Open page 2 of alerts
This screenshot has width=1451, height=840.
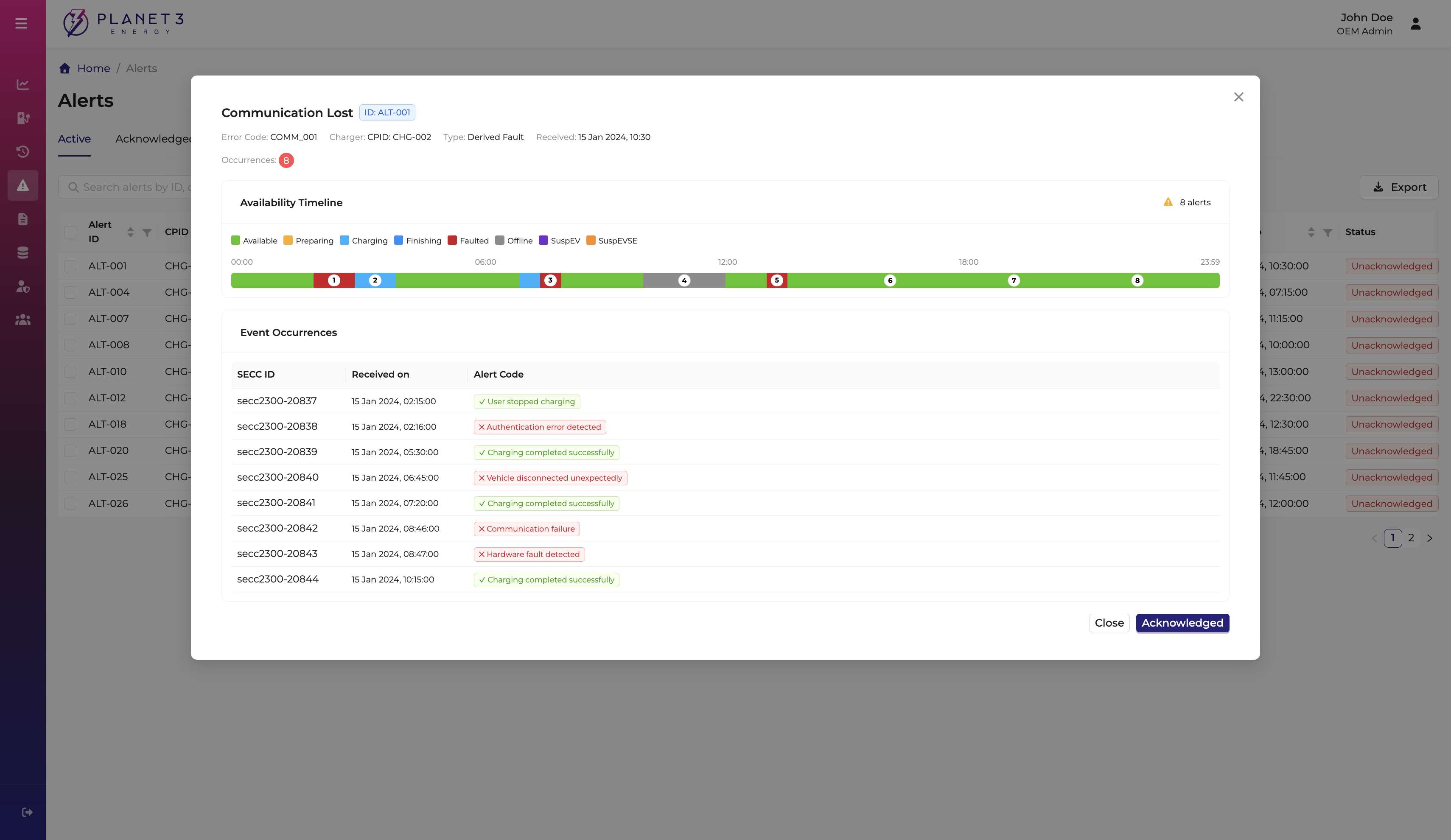tap(1411, 538)
